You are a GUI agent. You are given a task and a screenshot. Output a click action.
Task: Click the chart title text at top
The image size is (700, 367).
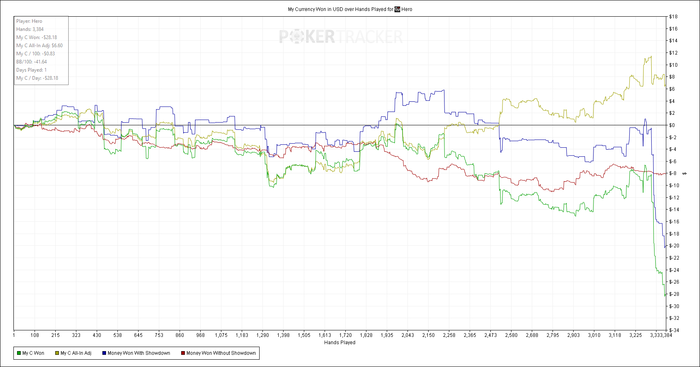350,9
